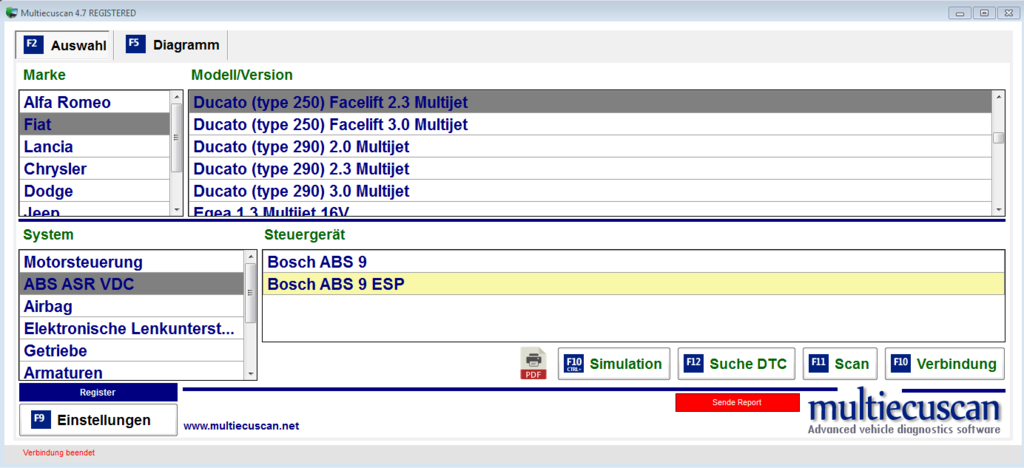The height and width of the screenshot is (468, 1024).
Task: Minimize the Multiecuscan window
Action: click(x=961, y=13)
